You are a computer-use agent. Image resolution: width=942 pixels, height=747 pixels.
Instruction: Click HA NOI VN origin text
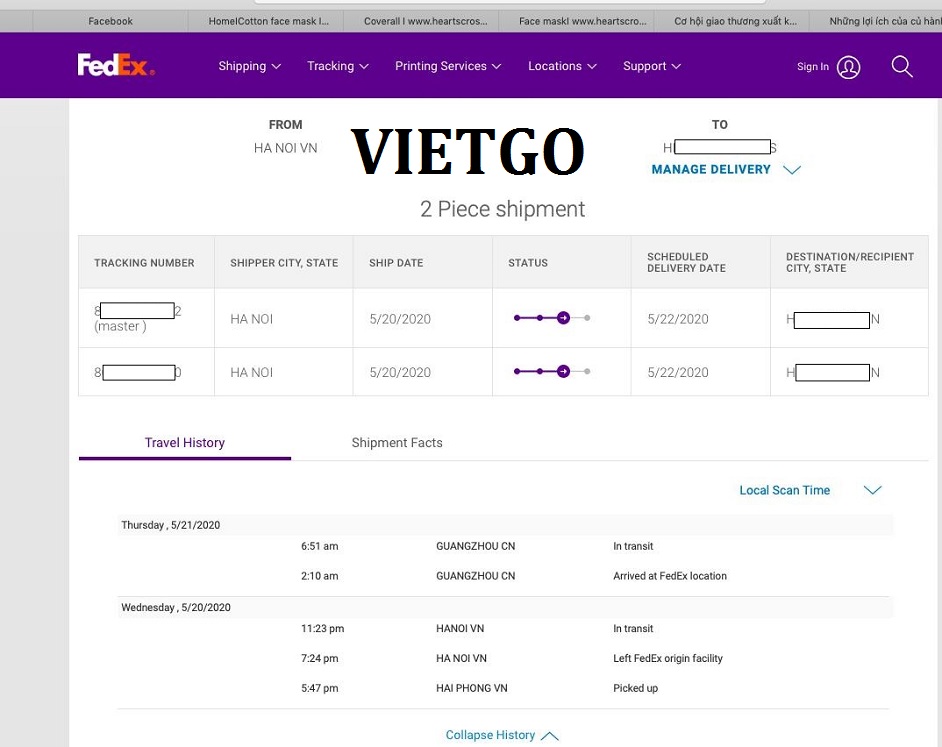[x=285, y=148]
